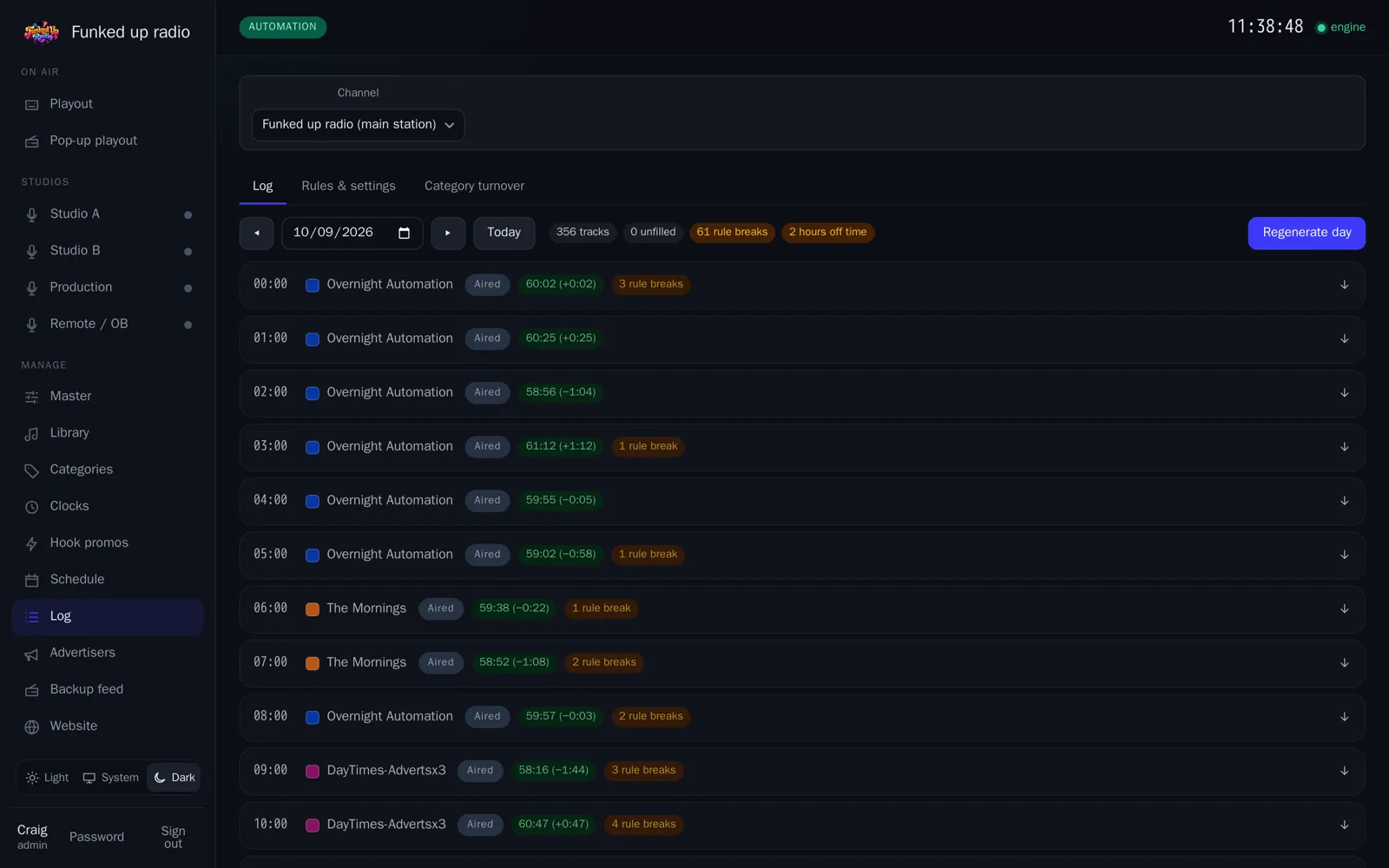
Task: Open the Channel dropdown selector
Action: tap(358, 125)
